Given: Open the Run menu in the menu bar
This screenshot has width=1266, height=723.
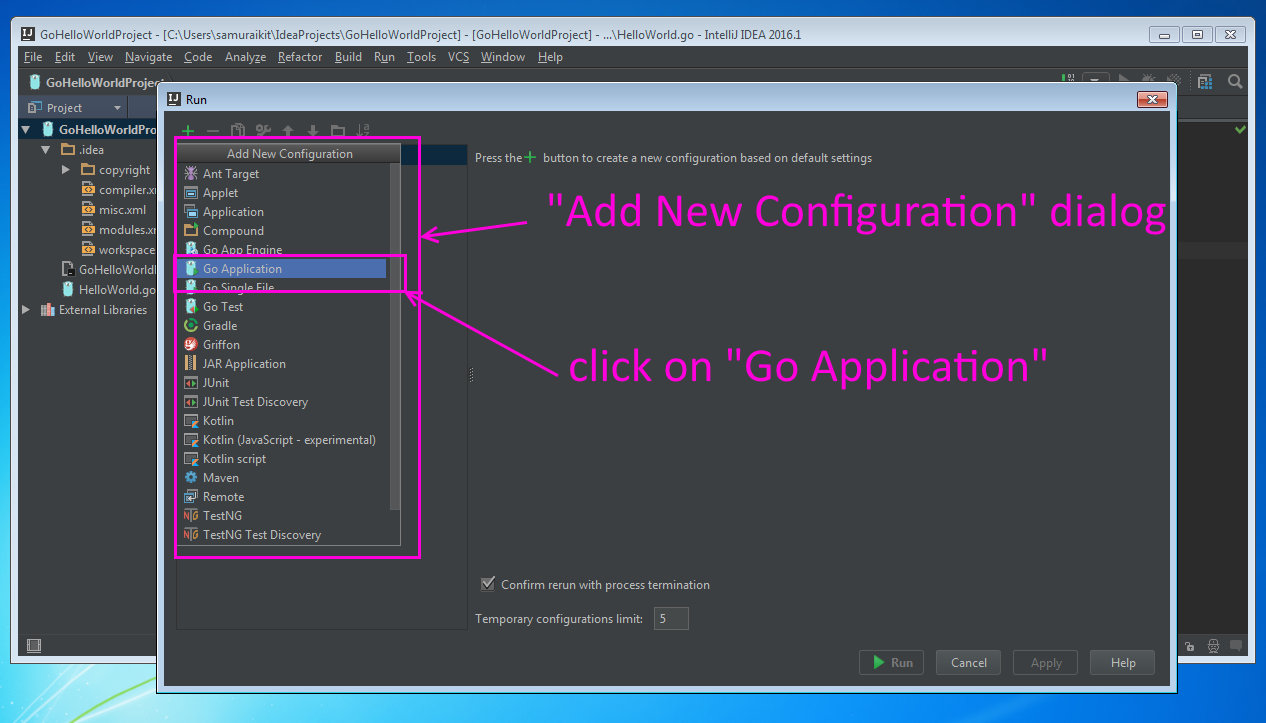Looking at the screenshot, I should 384,57.
